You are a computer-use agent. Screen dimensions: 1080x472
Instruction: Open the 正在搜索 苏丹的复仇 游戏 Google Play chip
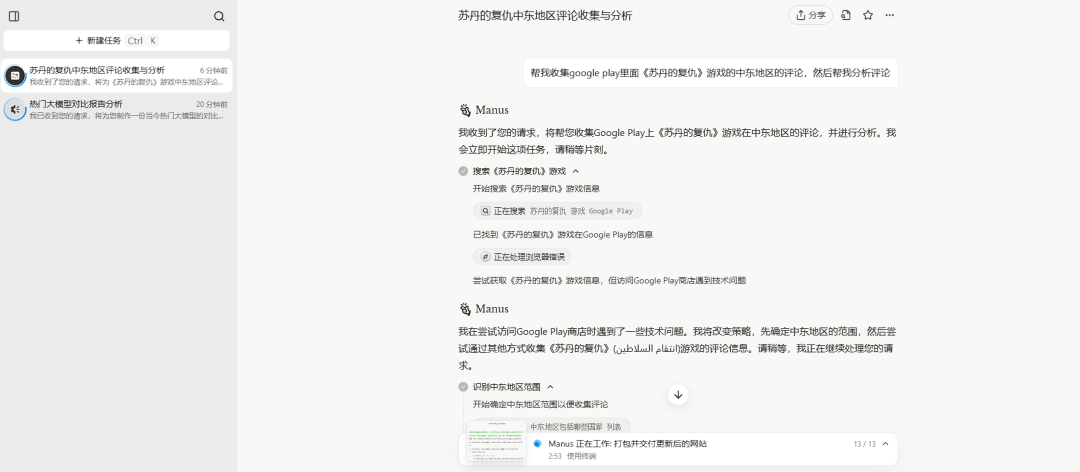(557, 211)
